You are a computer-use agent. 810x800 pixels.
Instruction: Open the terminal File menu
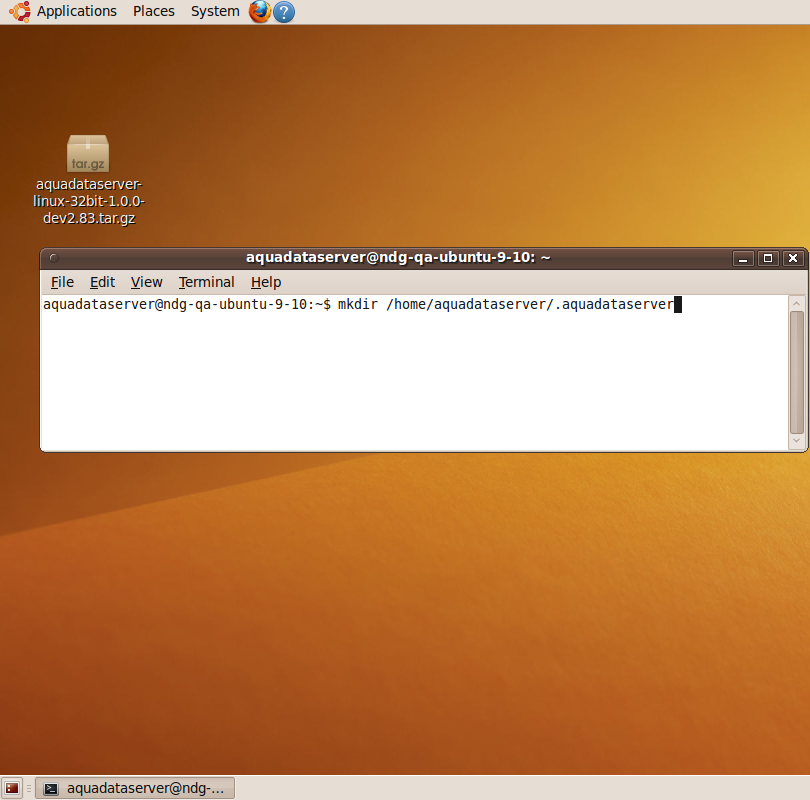point(63,282)
